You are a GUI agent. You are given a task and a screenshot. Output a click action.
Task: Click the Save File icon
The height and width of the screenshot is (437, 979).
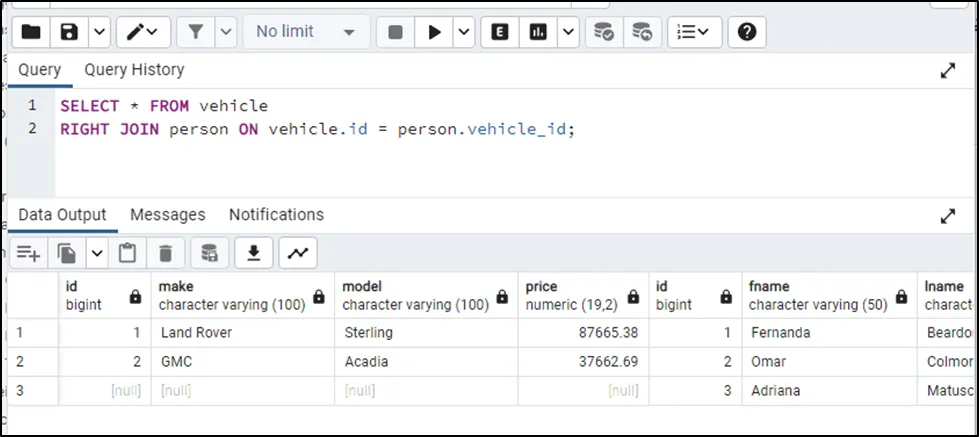[69, 32]
